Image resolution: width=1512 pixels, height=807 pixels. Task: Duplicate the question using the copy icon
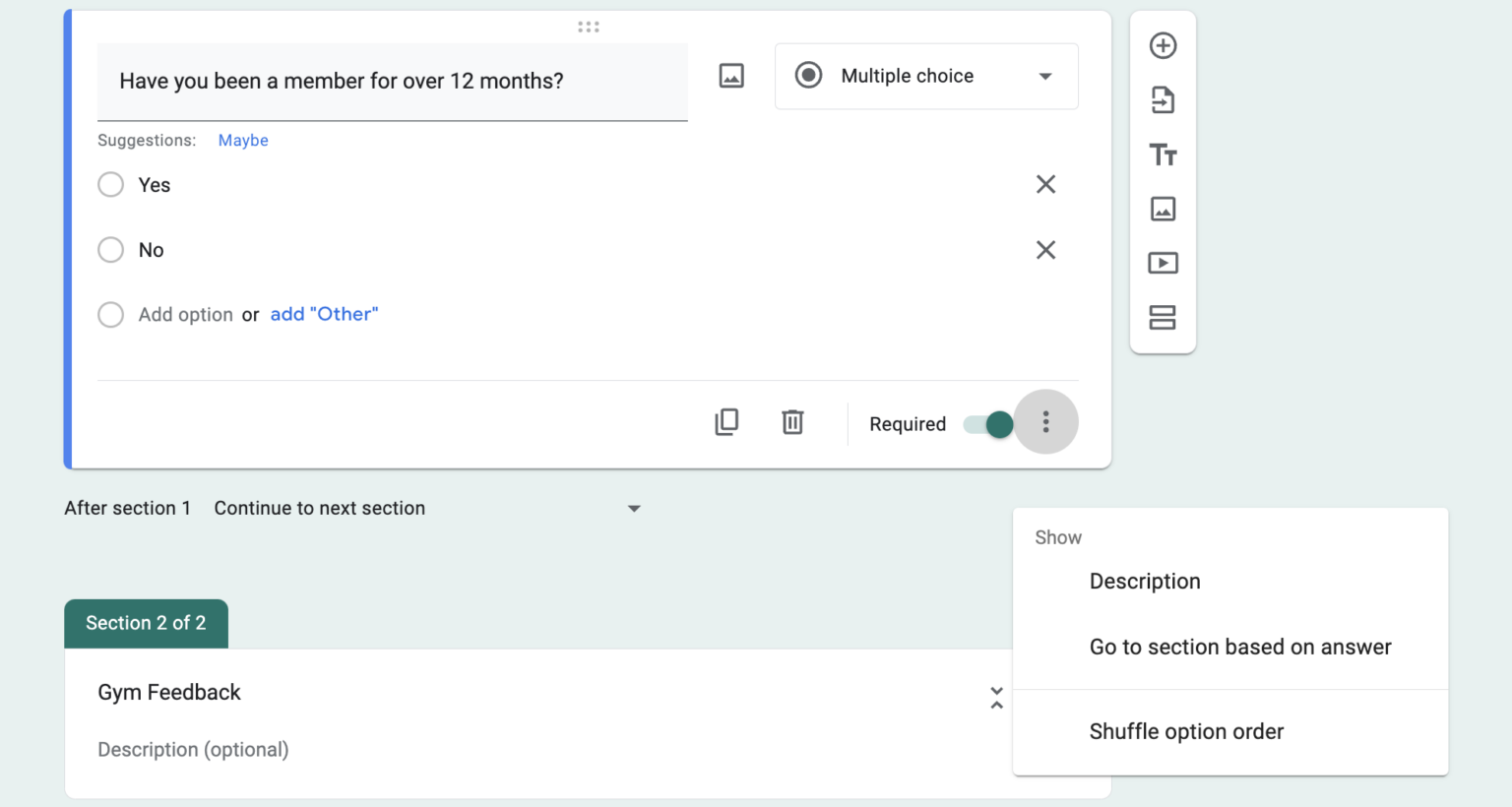tap(726, 421)
